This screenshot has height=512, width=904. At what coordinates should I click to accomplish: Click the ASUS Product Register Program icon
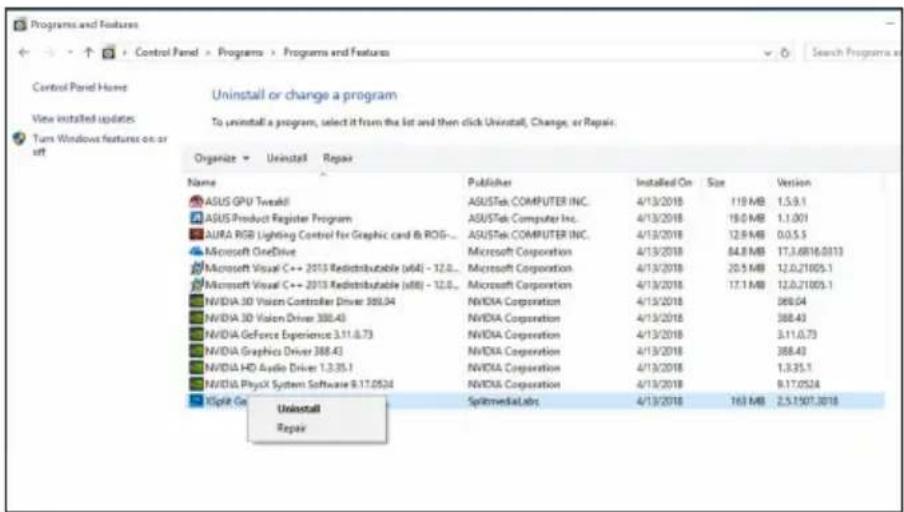(197, 219)
